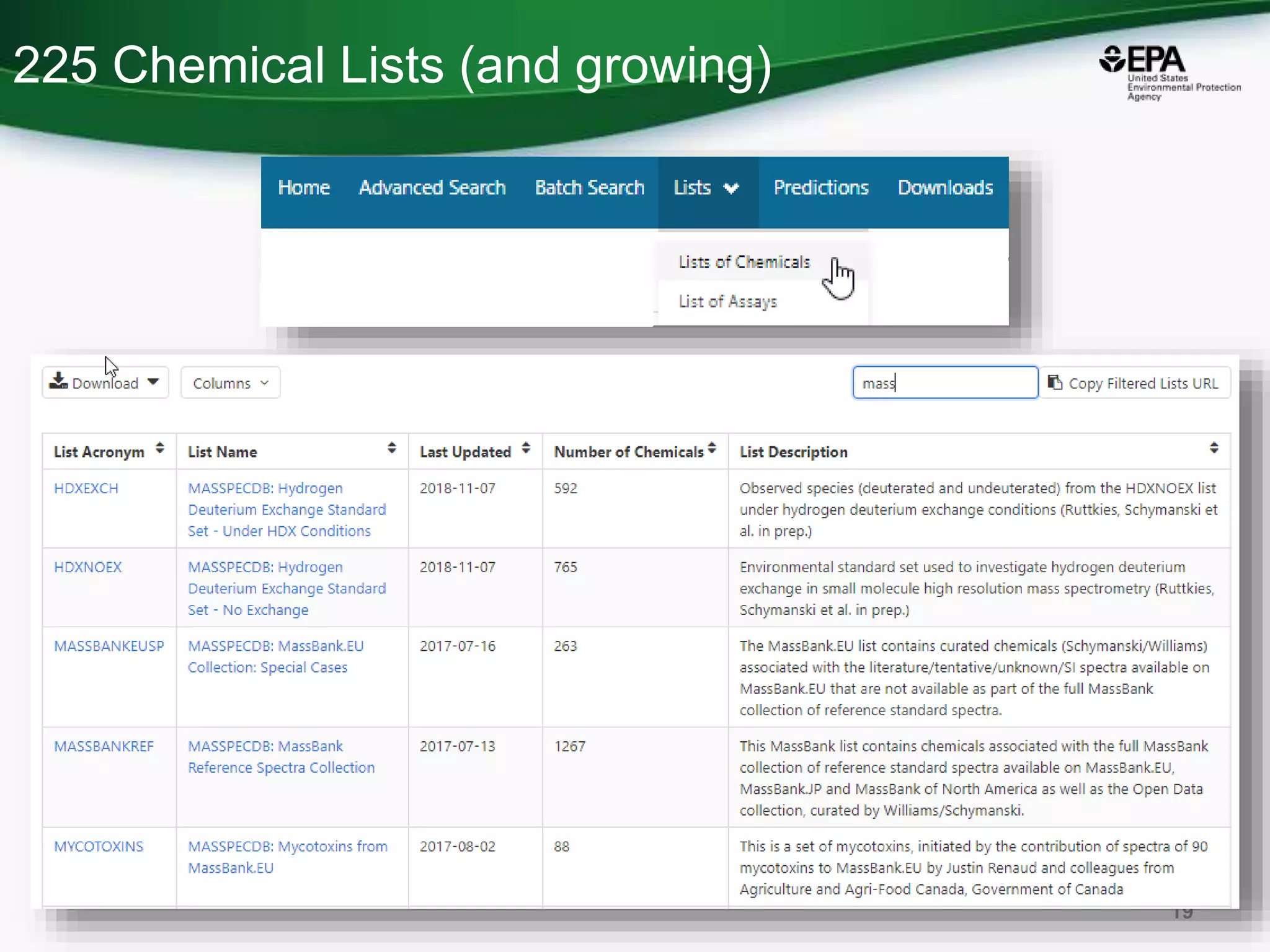The width and height of the screenshot is (1270, 952).
Task: Expand the Columns selector
Action: (231, 382)
